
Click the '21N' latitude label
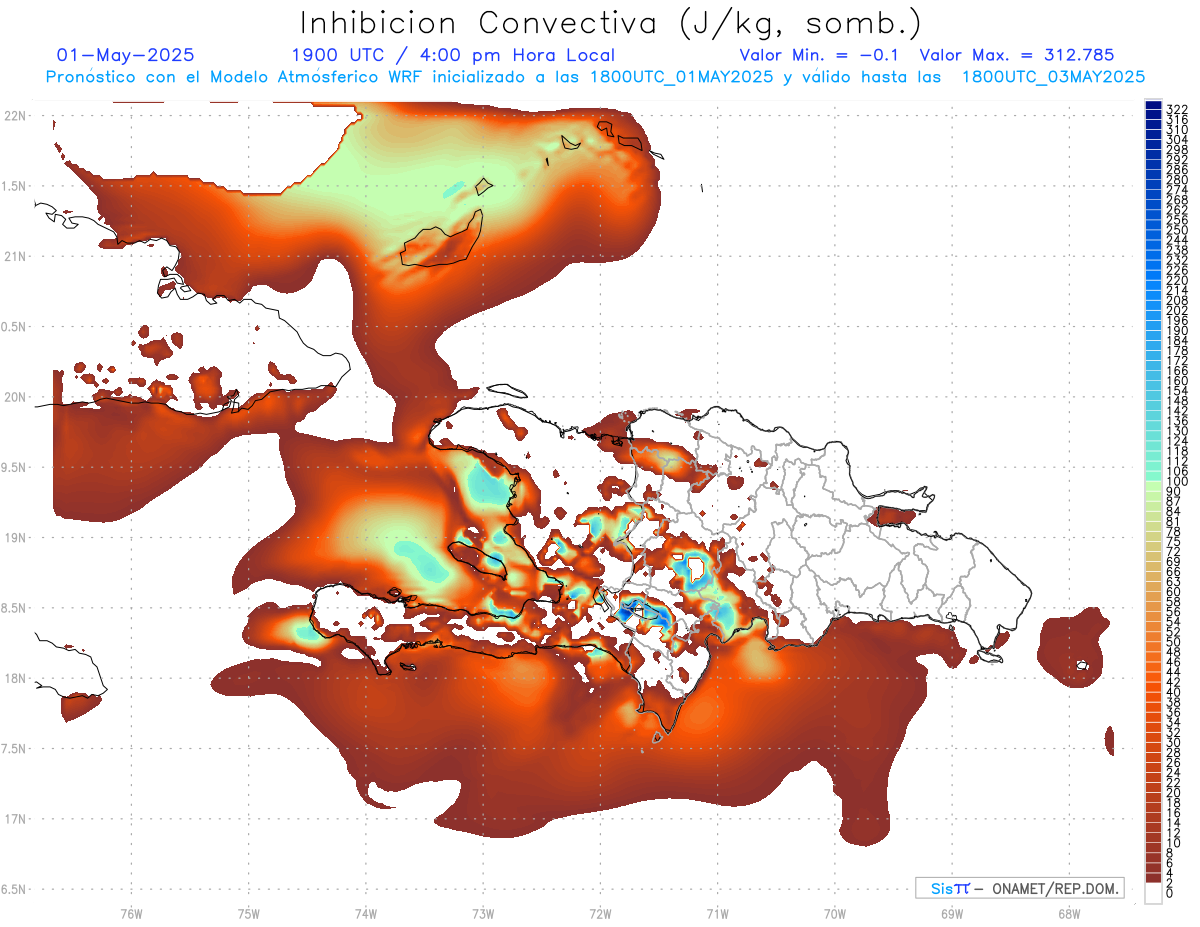14,256
